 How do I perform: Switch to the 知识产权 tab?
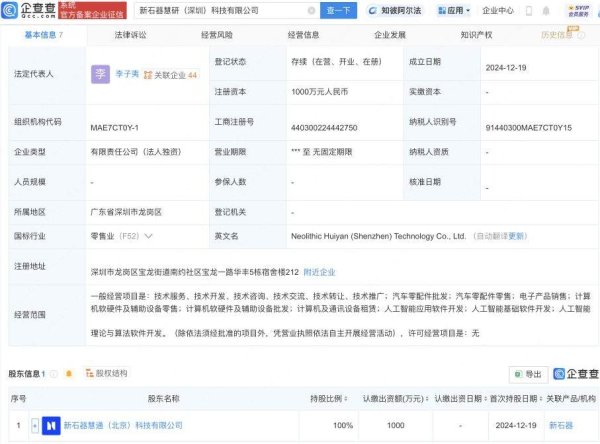[476, 35]
